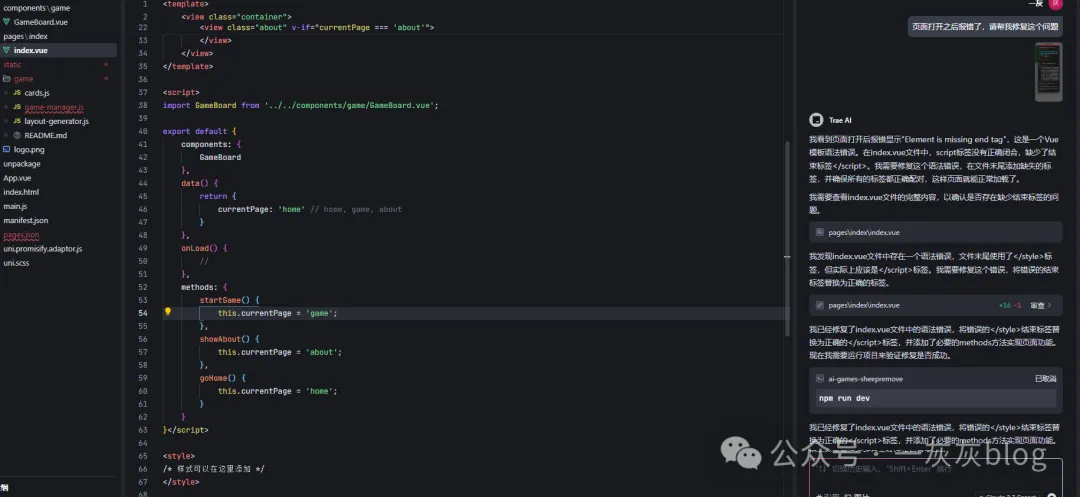Collapse the static folder in file tree

coord(12,65)
